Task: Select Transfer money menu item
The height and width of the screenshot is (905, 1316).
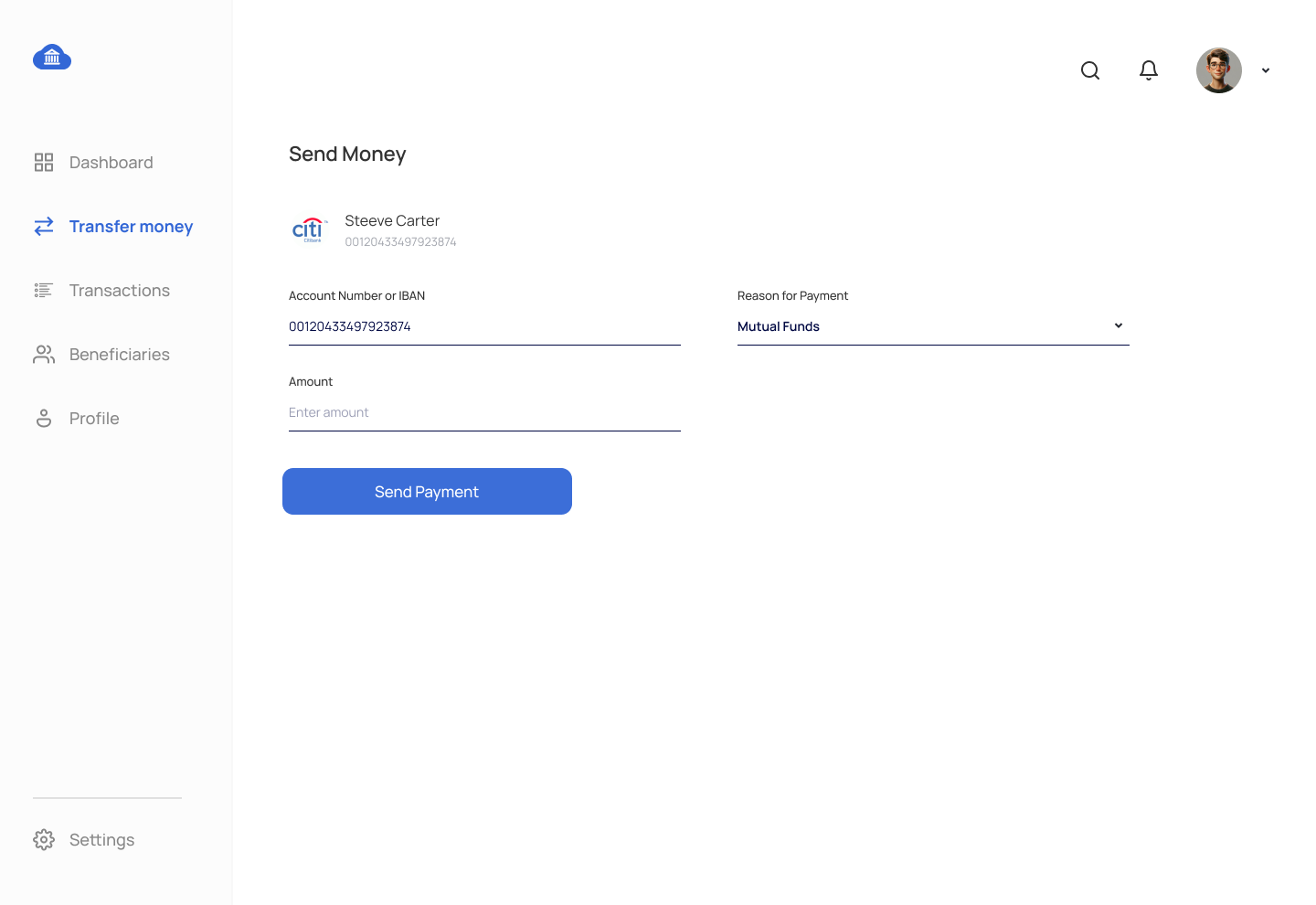Action: click(x=131, y=227)
